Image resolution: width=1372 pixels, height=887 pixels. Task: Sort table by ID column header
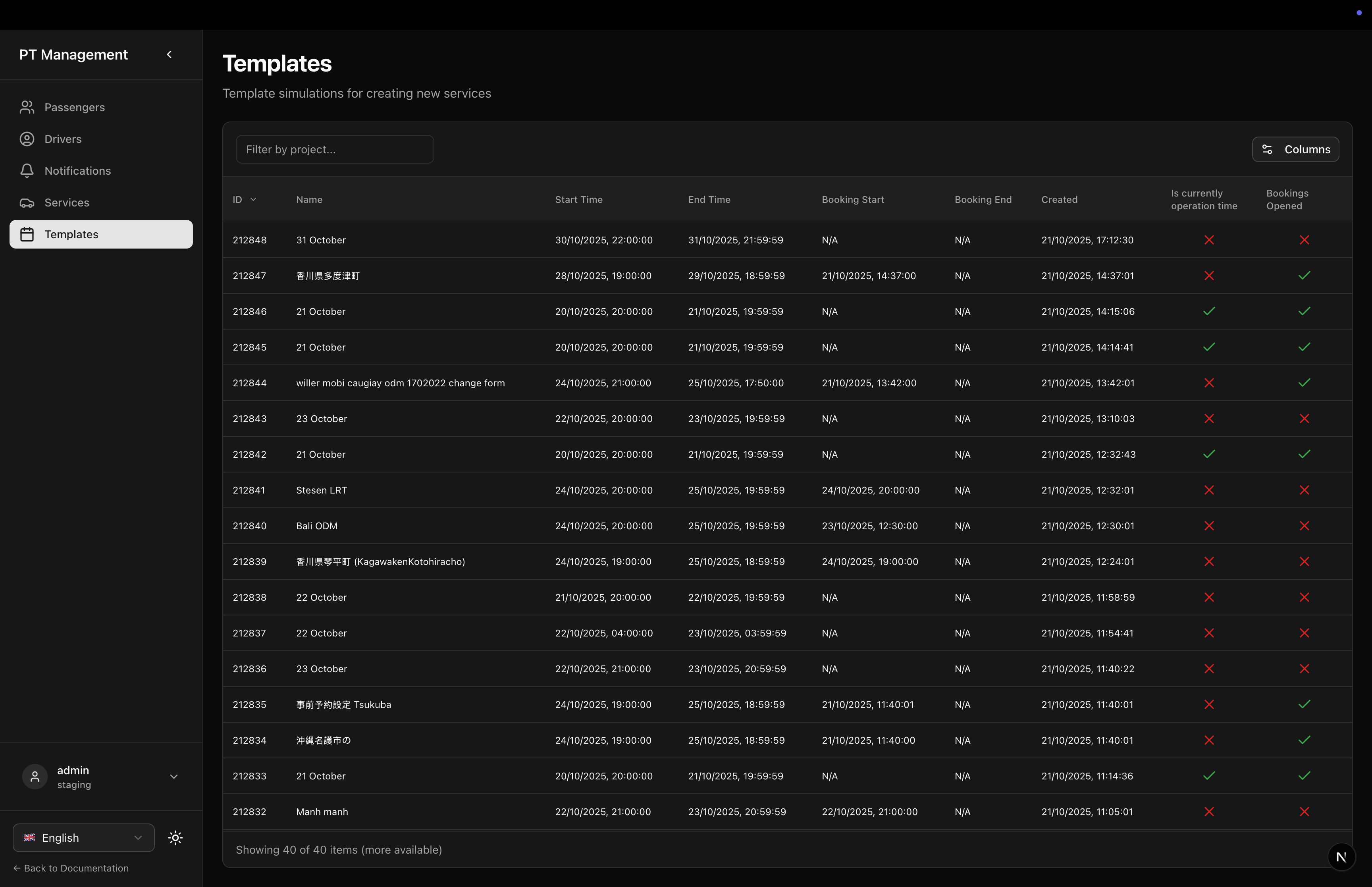coord(244,199)
